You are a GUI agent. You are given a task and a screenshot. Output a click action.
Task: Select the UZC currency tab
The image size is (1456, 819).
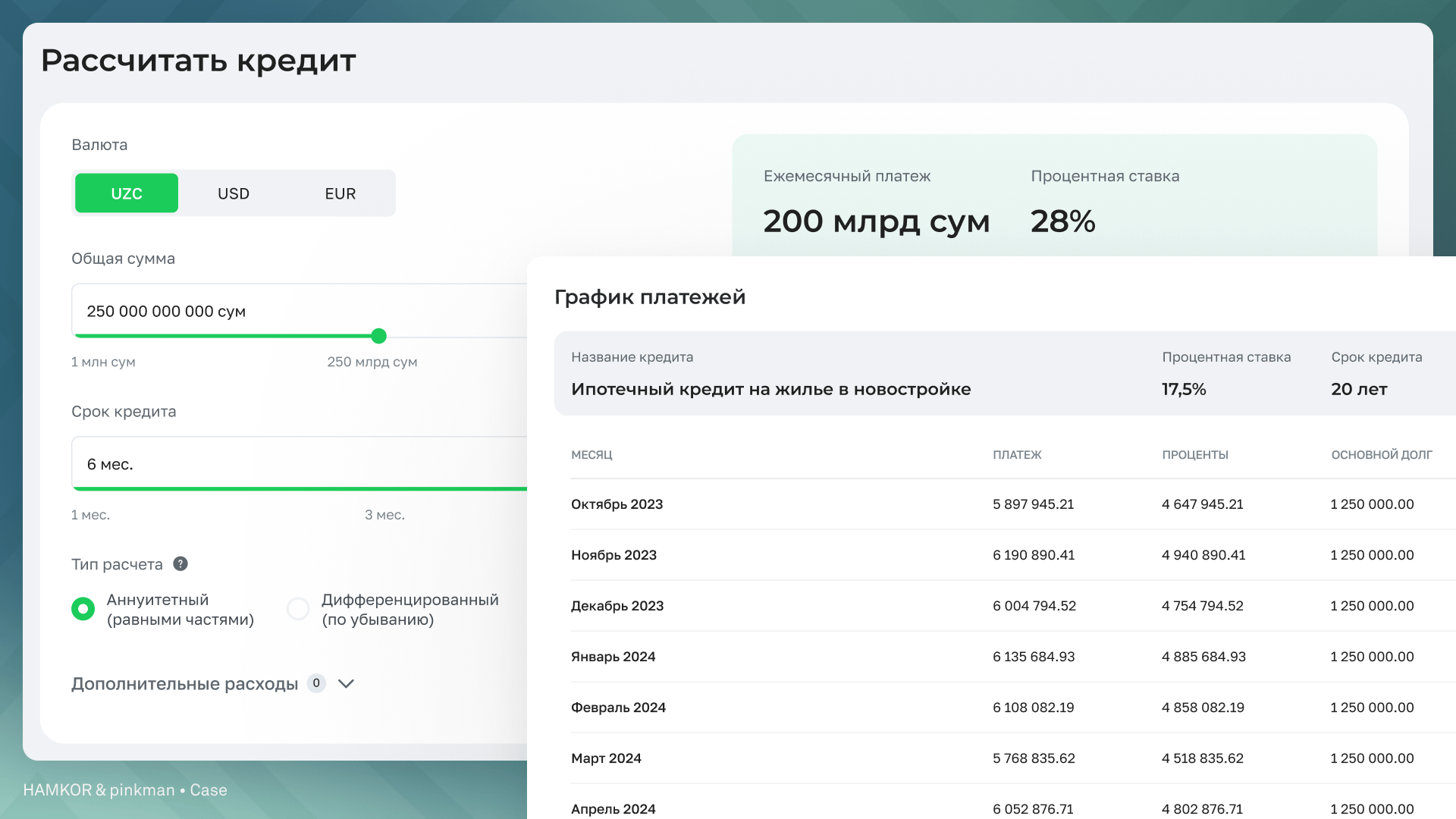(127, 193)
